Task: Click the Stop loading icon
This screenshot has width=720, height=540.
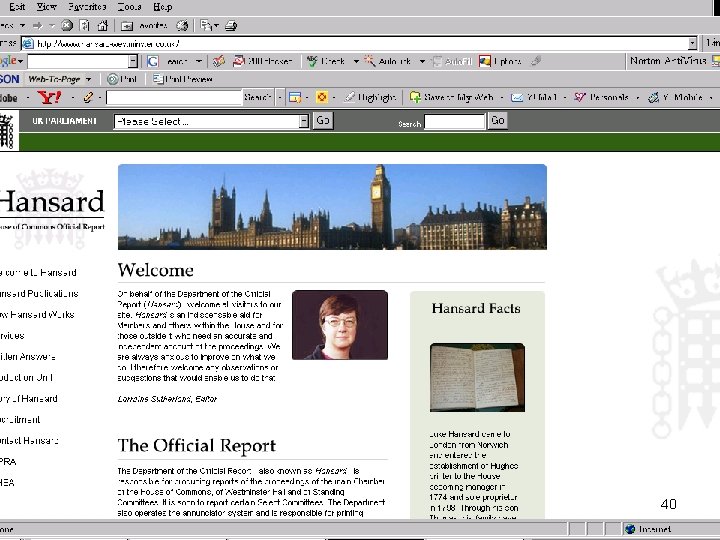Action: click(x=67, y=25)
